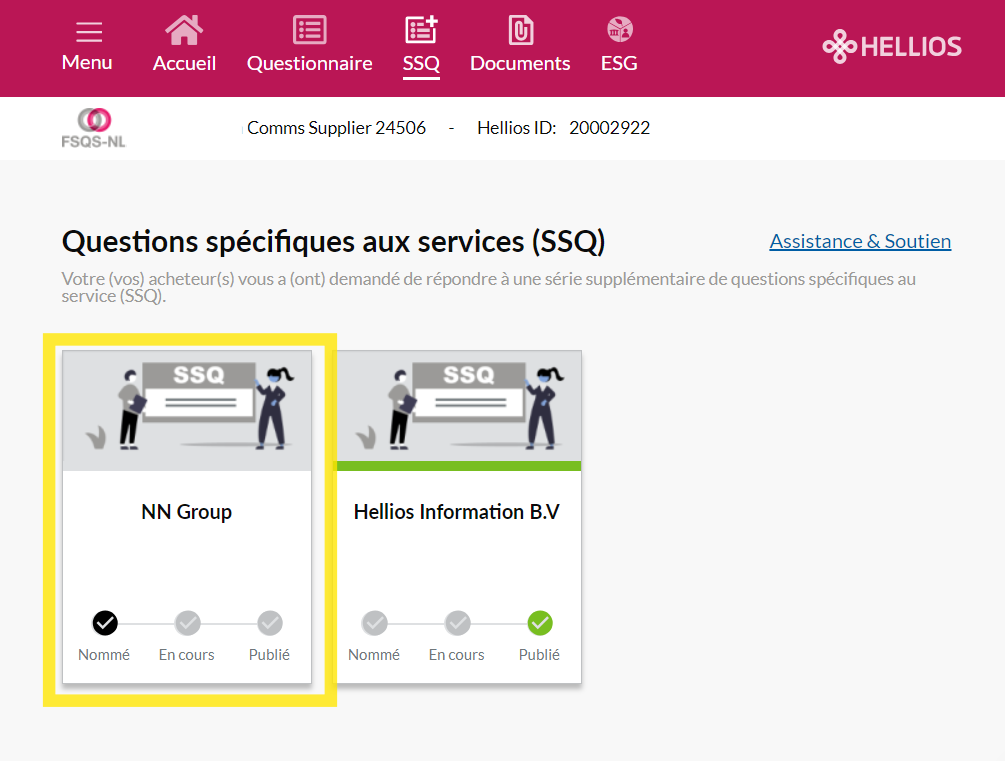Select the SSQ tab label
This screenshot has height=761, width=1005.
[421, 63]
